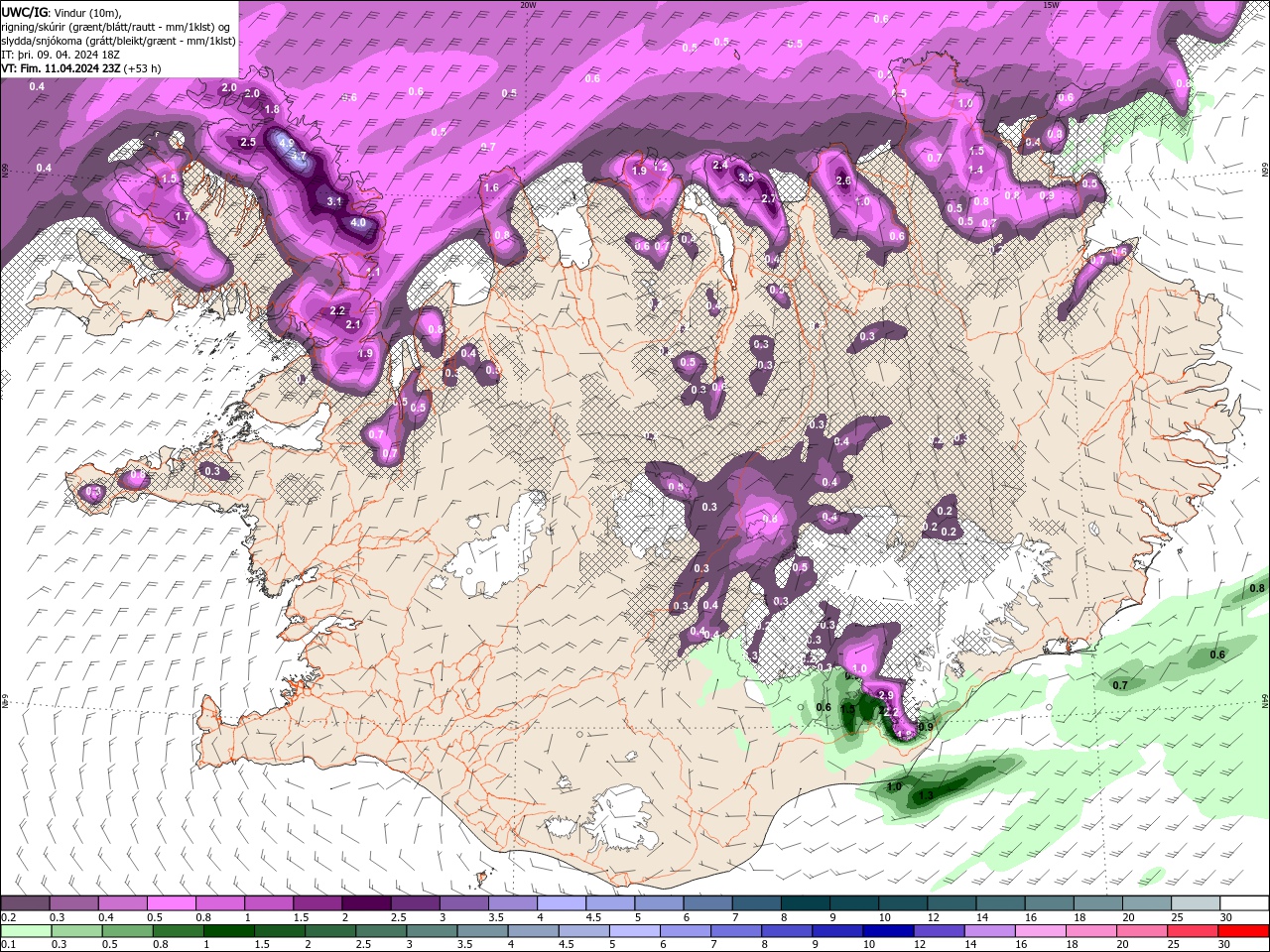Select the snow legend swatch between 0.5 and 0.8
Screen dimensions: 1270x952
pyautogui.click(x=171, y=902)
